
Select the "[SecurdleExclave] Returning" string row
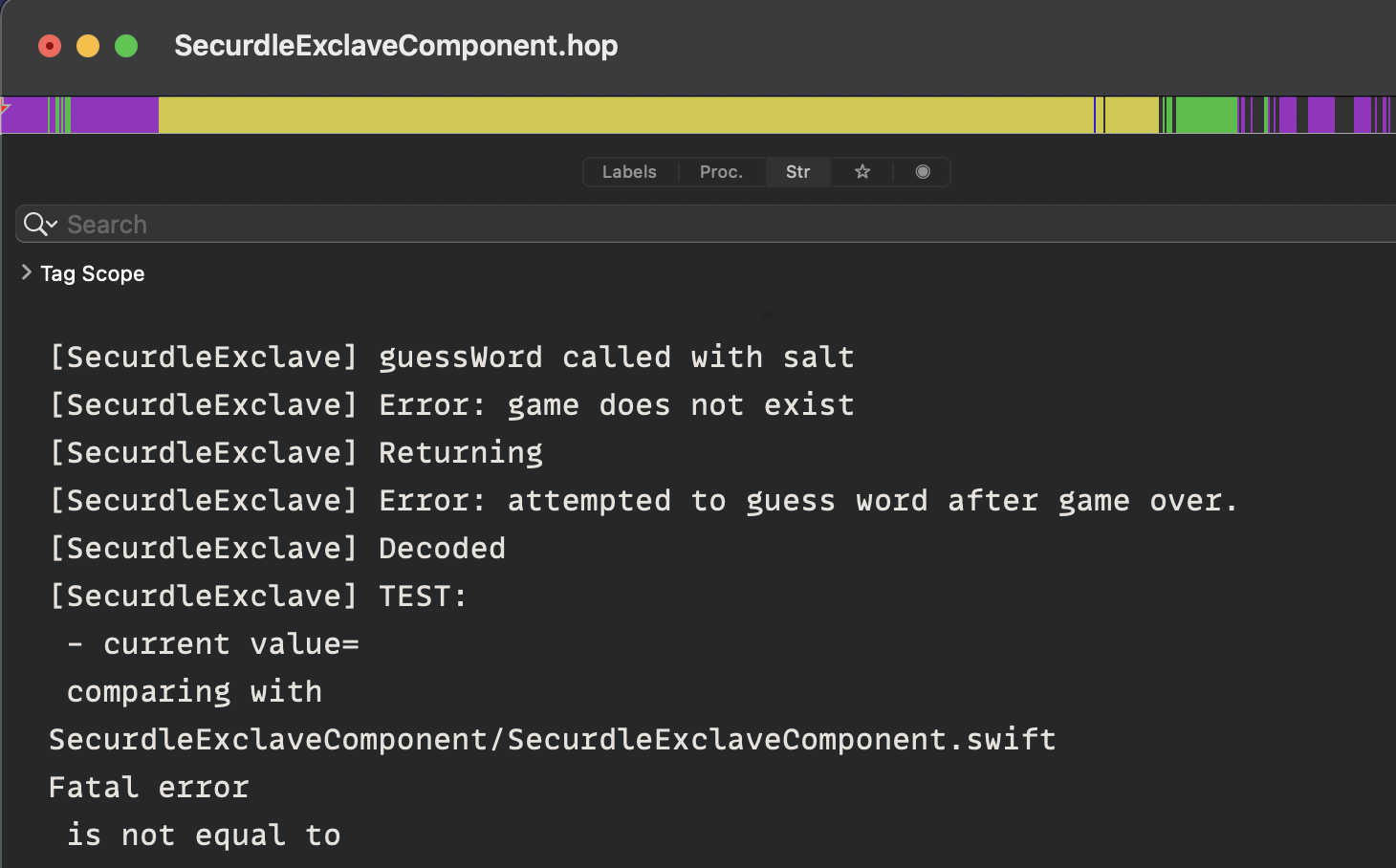296,453
